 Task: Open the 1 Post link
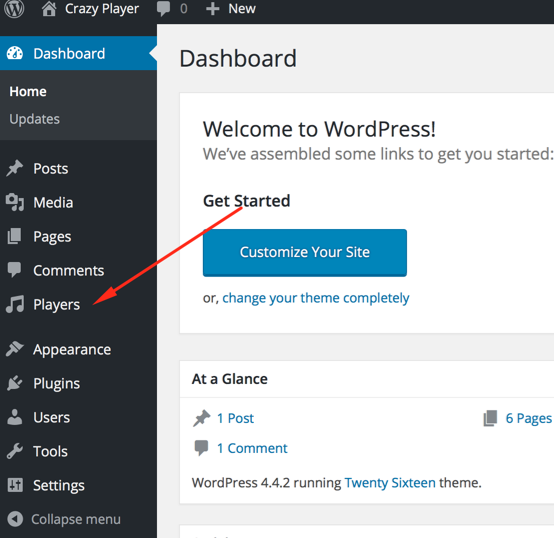235,418
